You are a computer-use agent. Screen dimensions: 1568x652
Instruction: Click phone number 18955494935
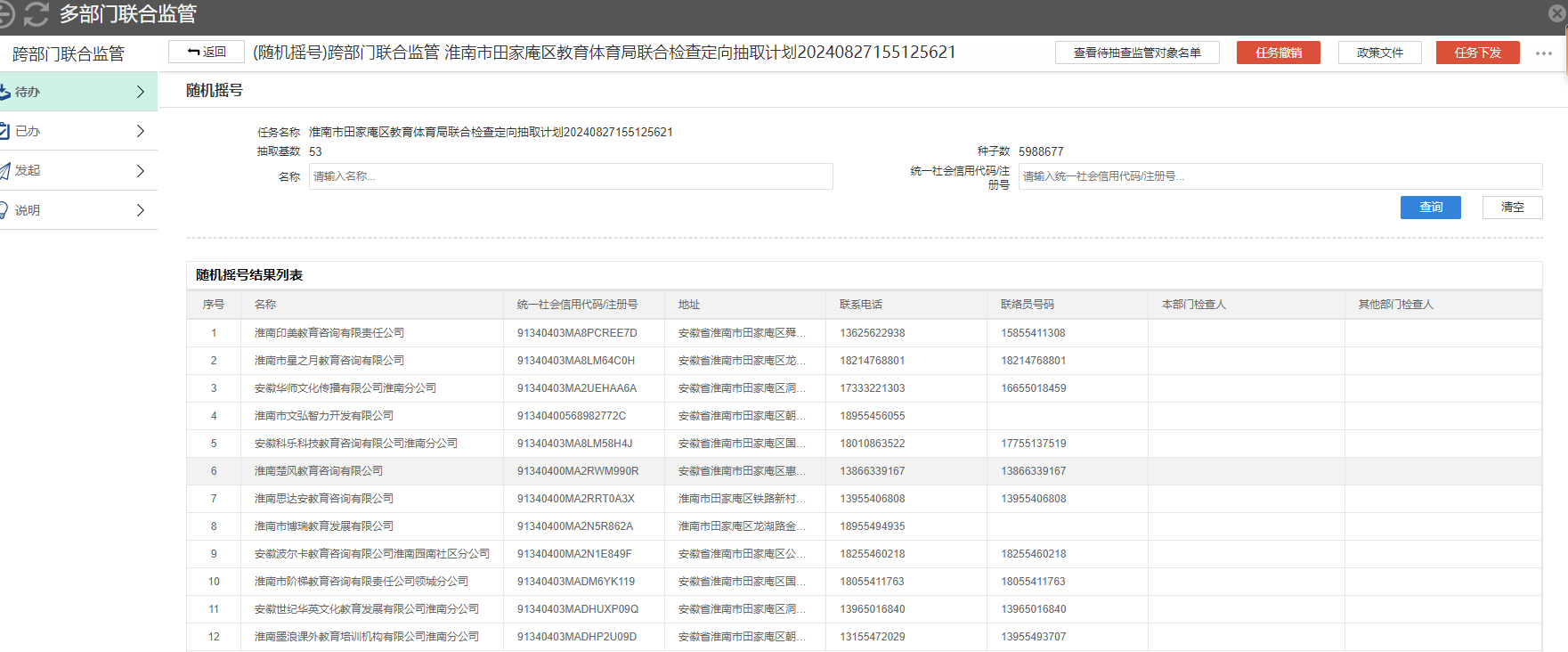click(x=873, y=526)
